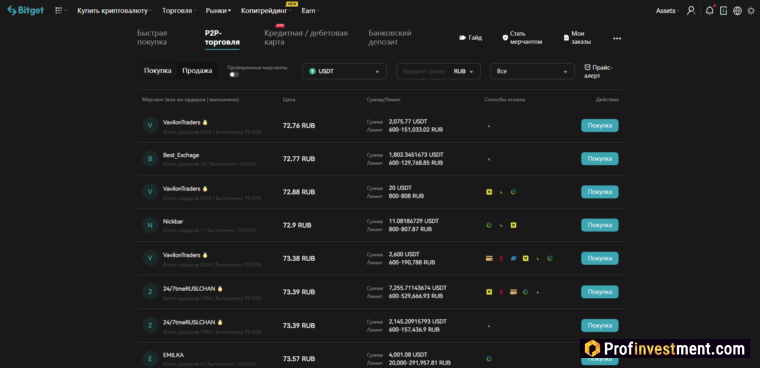This screenshot has height=368, width=760.
Task: Click the price 72.77 RUB
Action: tap(299, 159)
